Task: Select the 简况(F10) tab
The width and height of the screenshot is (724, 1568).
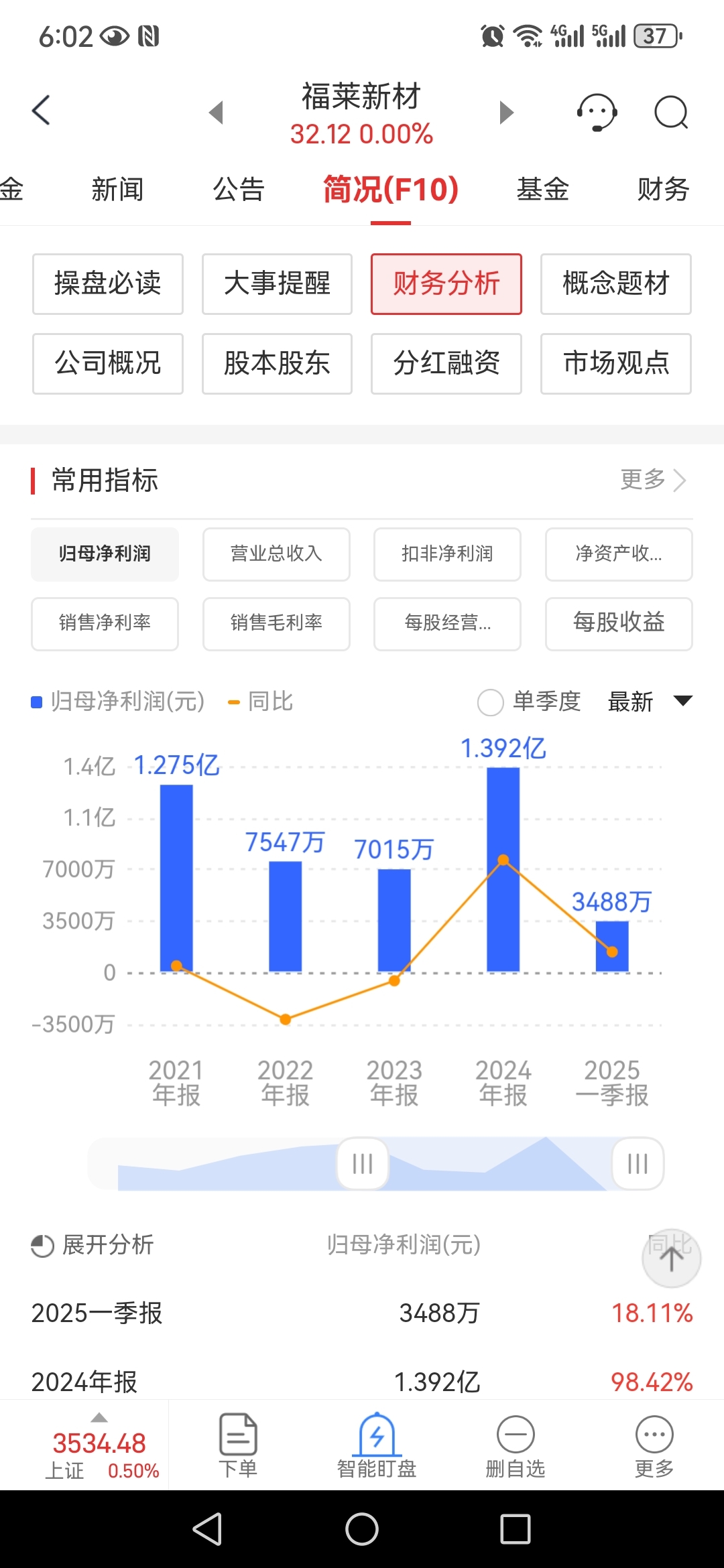Action: (x=391, y=190)
